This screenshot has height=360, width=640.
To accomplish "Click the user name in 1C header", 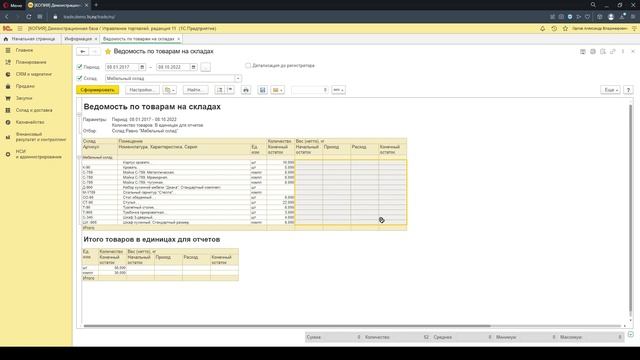I will click(600, 29).
